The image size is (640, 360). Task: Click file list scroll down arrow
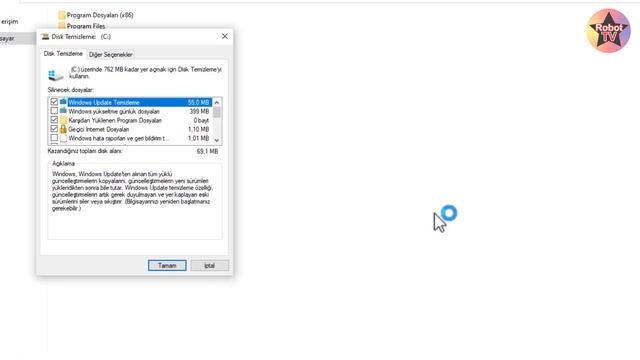217,140
